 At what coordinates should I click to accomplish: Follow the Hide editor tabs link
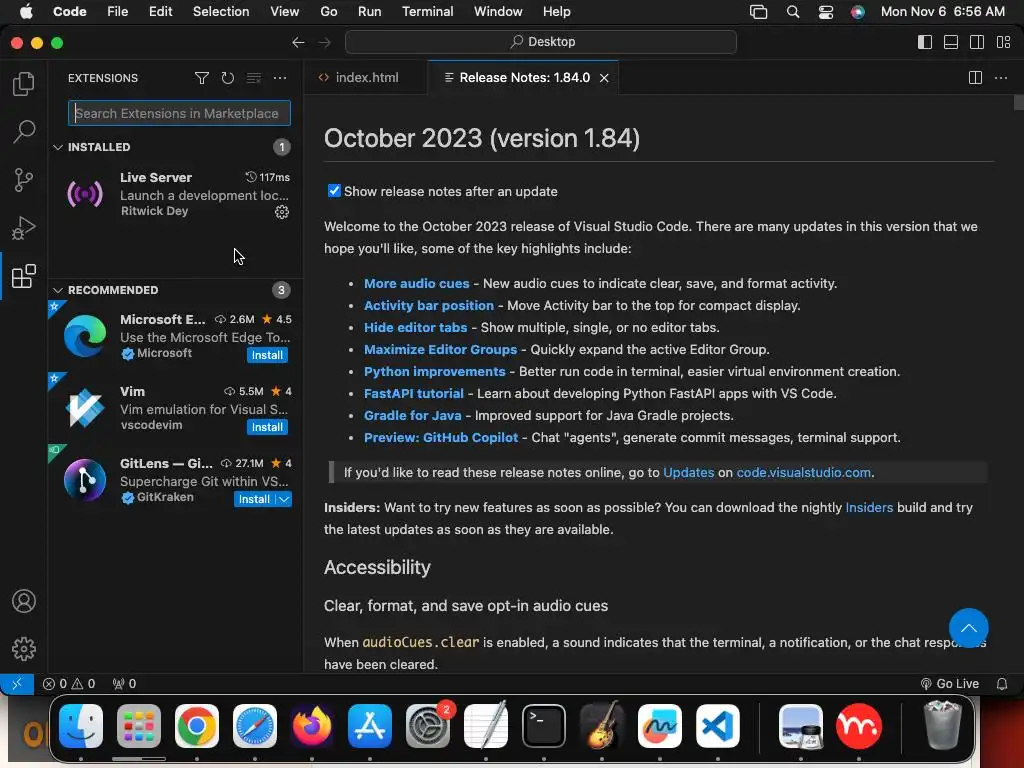pyautogui.click(x=415, y=328)
